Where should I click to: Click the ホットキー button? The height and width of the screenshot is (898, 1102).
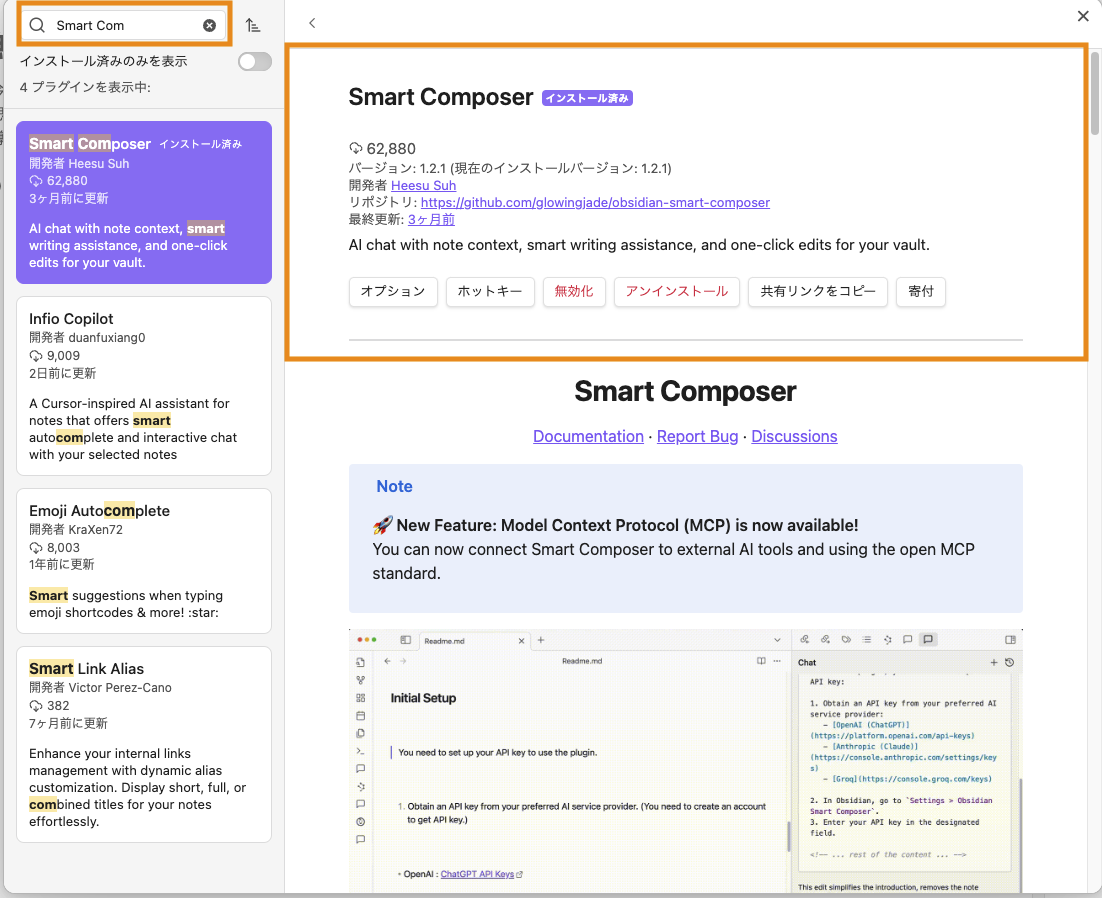[490, 292]
